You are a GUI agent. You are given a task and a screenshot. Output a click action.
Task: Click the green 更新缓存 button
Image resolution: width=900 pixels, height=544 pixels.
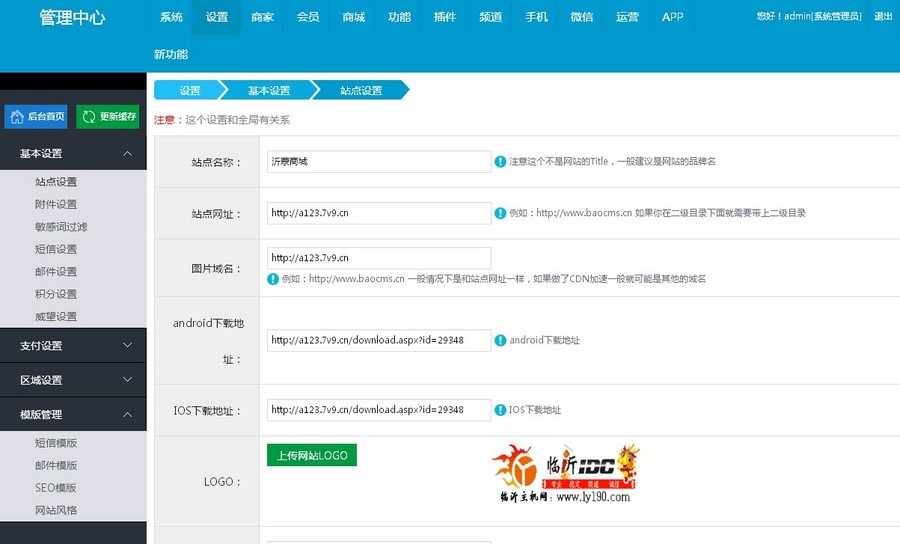(108, 117)
